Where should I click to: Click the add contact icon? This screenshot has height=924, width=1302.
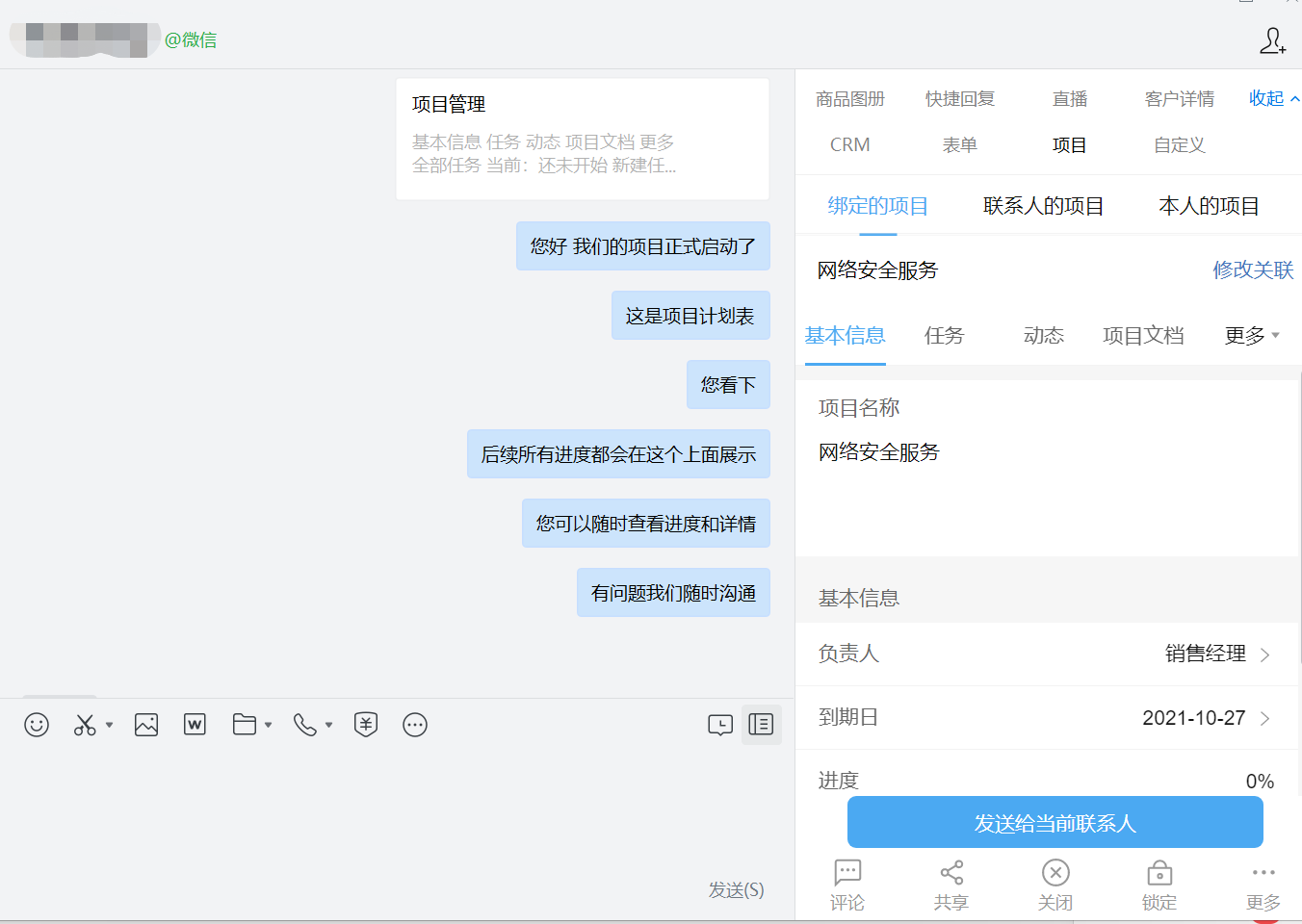tap(1272, 40)
